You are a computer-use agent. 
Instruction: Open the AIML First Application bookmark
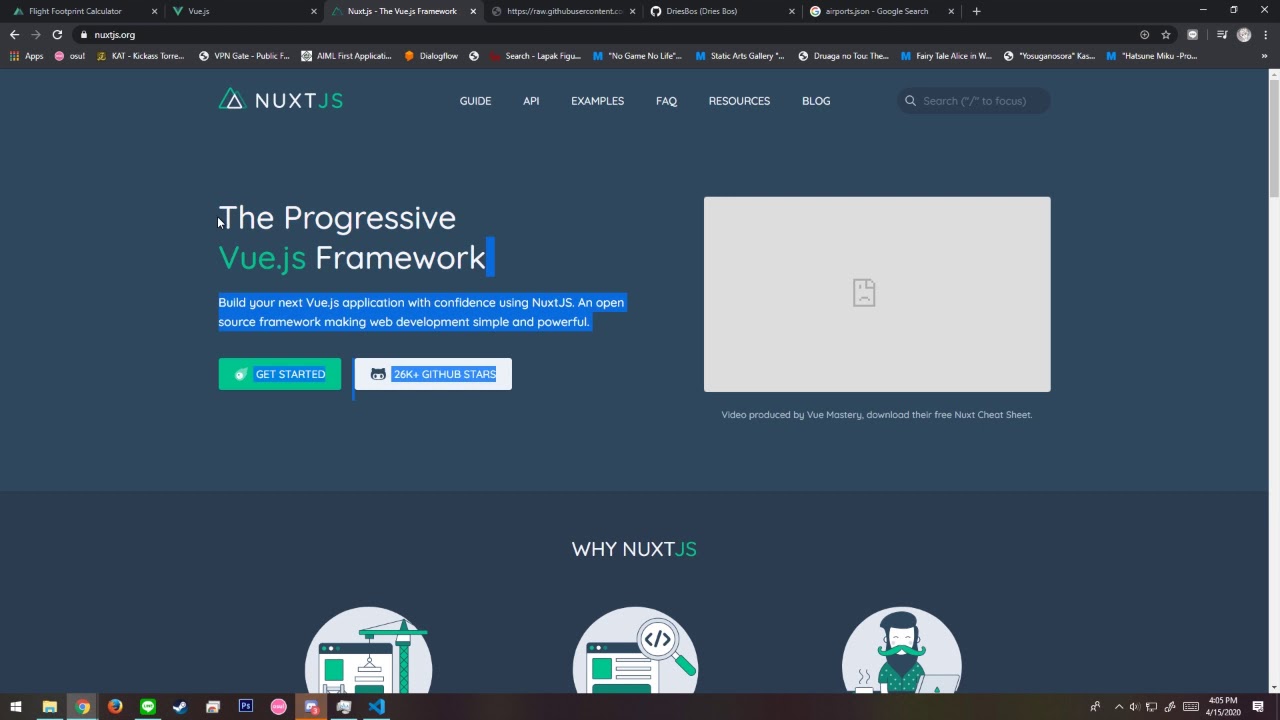[347, 56]
